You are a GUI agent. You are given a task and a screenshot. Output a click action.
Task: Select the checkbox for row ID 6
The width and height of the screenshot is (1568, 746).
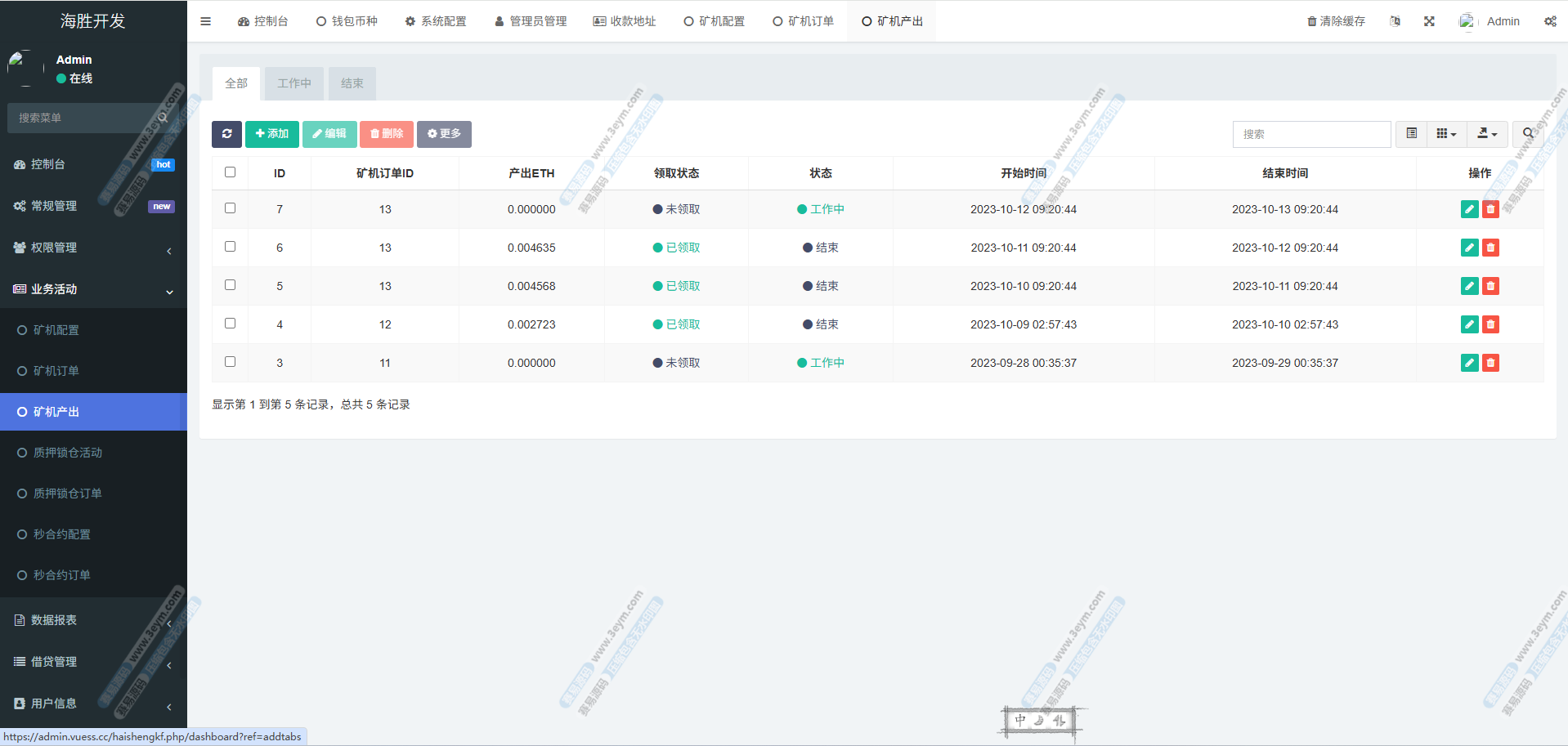[x=230, y=247]
